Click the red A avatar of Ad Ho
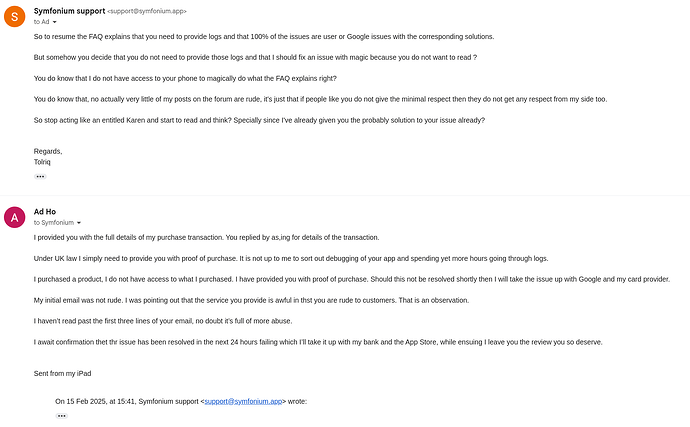Image resolution: width=690 pixels, height=427 pixels. [x=15, y=217]
